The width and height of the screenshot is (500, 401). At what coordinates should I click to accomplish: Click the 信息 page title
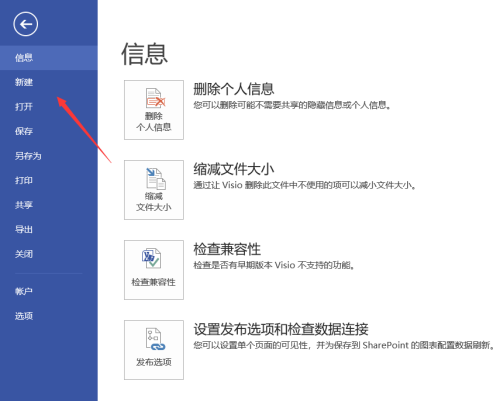pyautogui.click(x=144, y=54)
